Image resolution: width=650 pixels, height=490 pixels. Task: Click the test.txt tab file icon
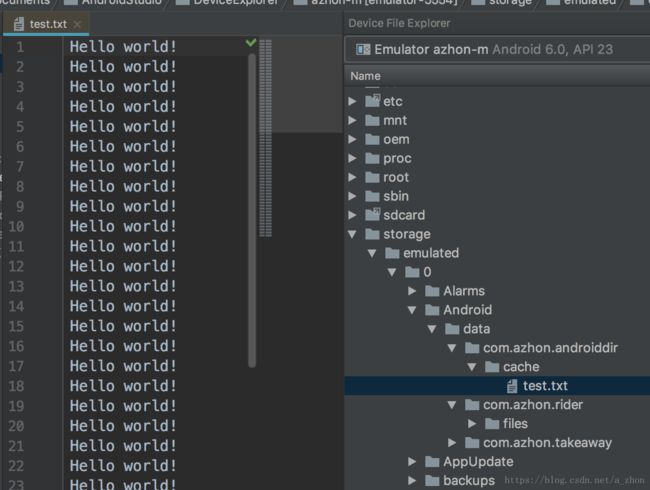[x=18, y=24]
